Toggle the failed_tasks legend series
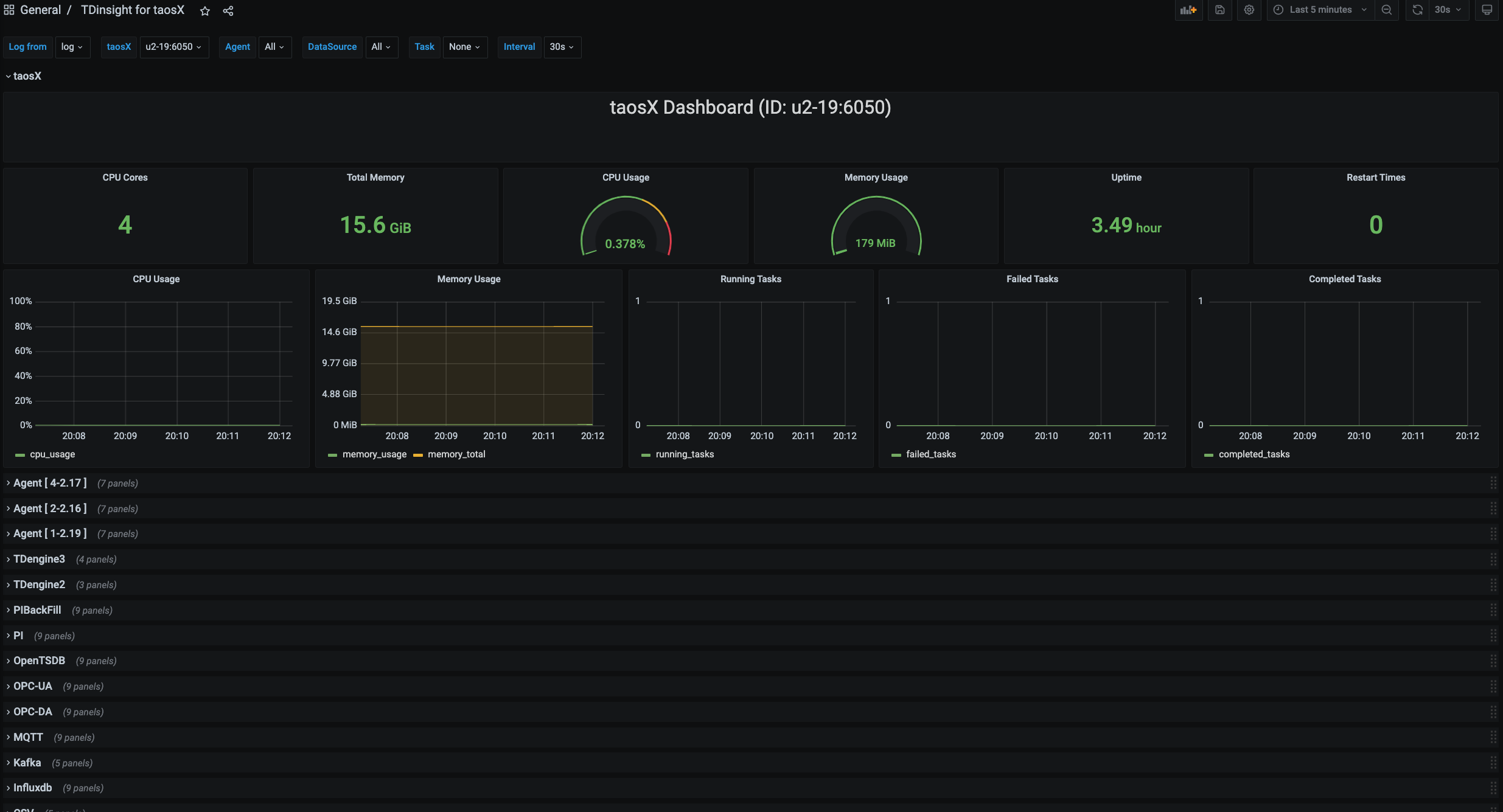The image size is (1503, 812). coord(930,454)
